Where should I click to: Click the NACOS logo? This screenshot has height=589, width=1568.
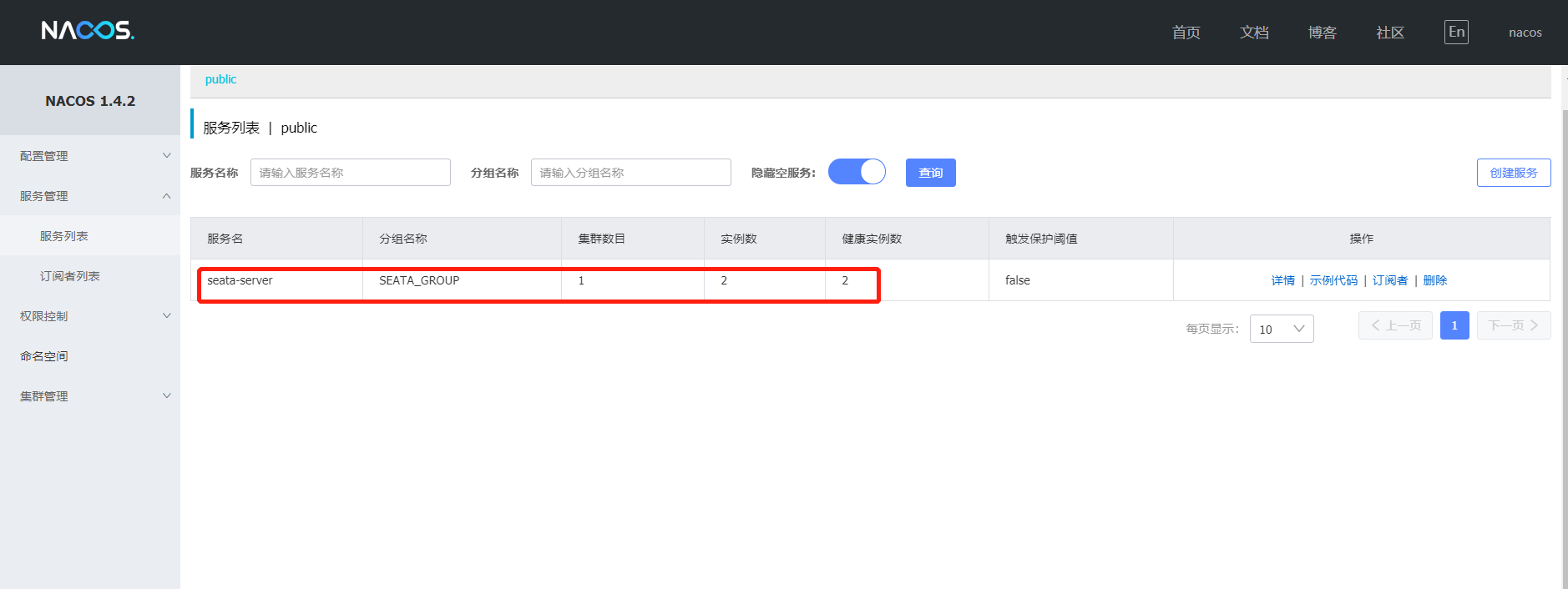pos(88,31)
